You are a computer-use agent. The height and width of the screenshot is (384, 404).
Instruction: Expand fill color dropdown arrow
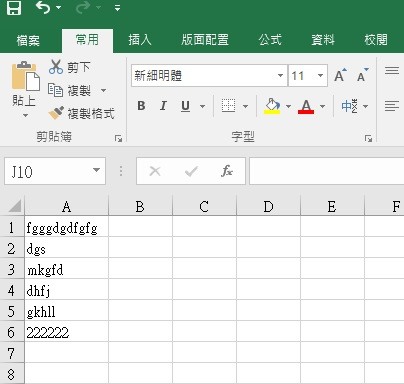tap(288, 106)
